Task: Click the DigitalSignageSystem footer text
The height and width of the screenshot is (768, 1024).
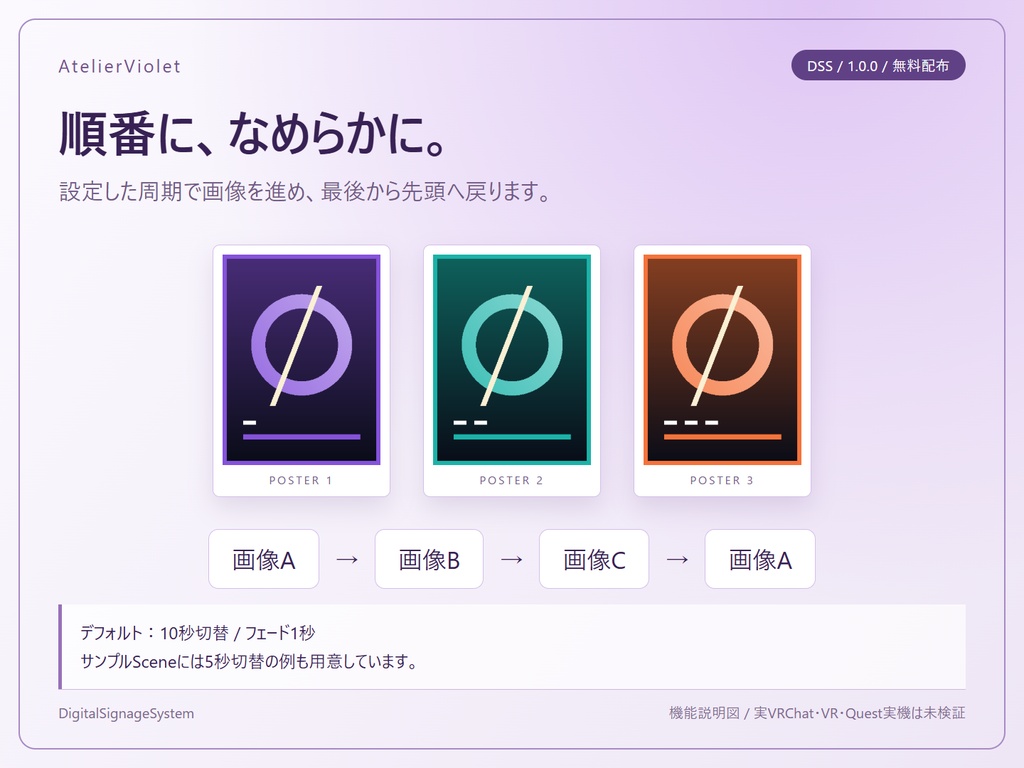Action: [x=126, y=713]
